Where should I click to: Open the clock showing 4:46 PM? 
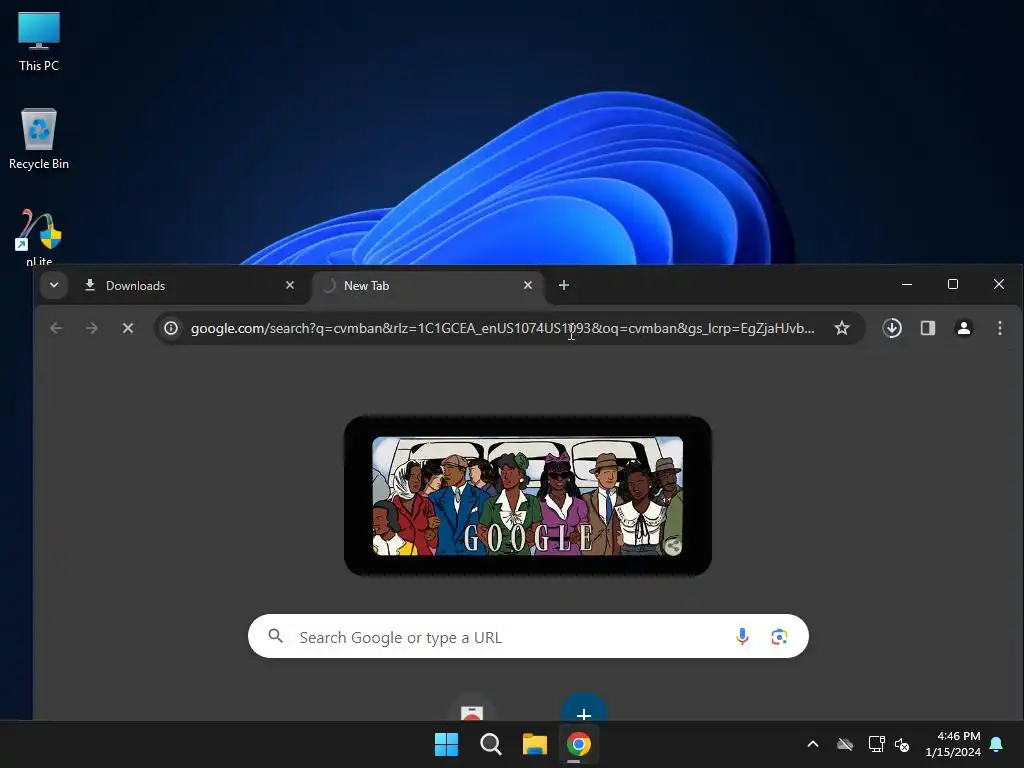click(x=953, y=744)
